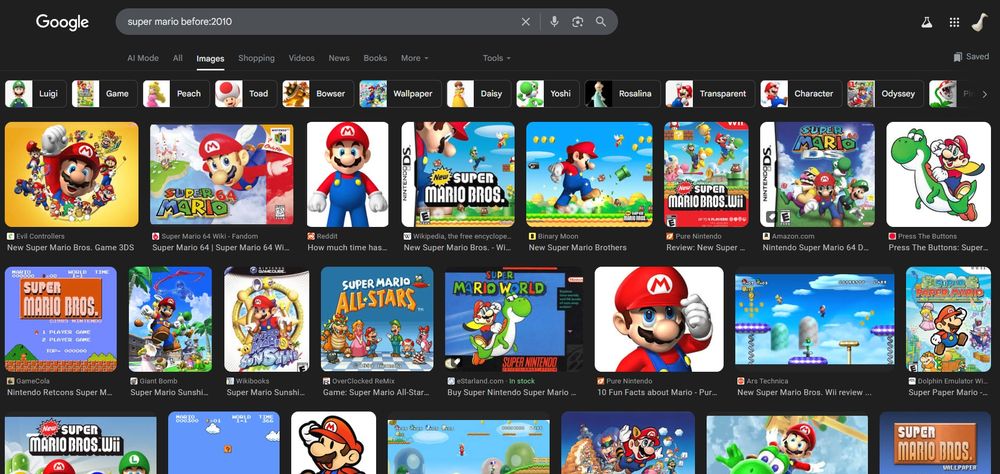Expand the Tools dropdown
The height and width of the screenshot is (474, 1000).
click(497, 58)
